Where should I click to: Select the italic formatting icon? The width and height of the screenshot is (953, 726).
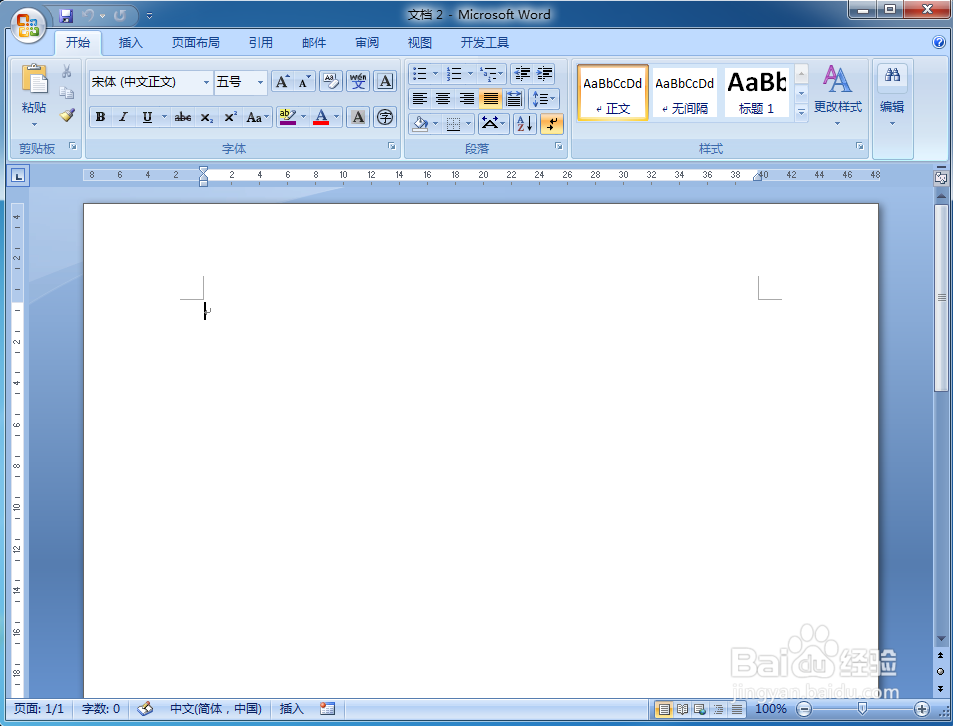click(x=124, y=117)
